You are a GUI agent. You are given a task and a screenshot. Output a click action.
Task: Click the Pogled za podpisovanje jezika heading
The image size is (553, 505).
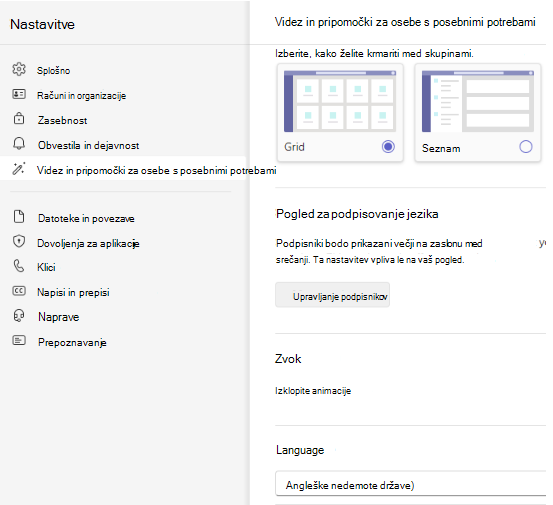pos(357,214)
